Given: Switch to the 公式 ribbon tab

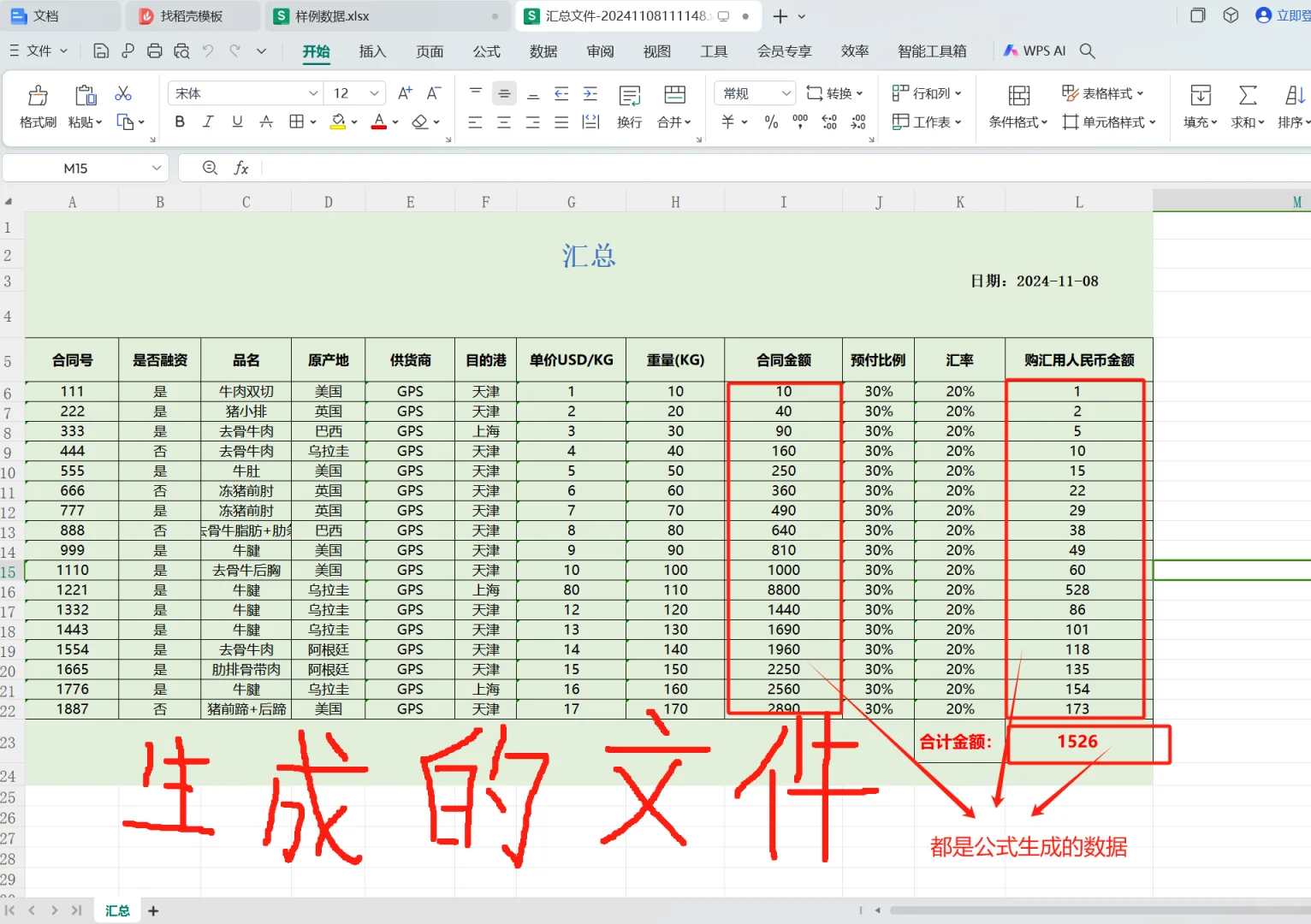Looking at the screenshot, I should pyautogui.click(x=486, y=51).
